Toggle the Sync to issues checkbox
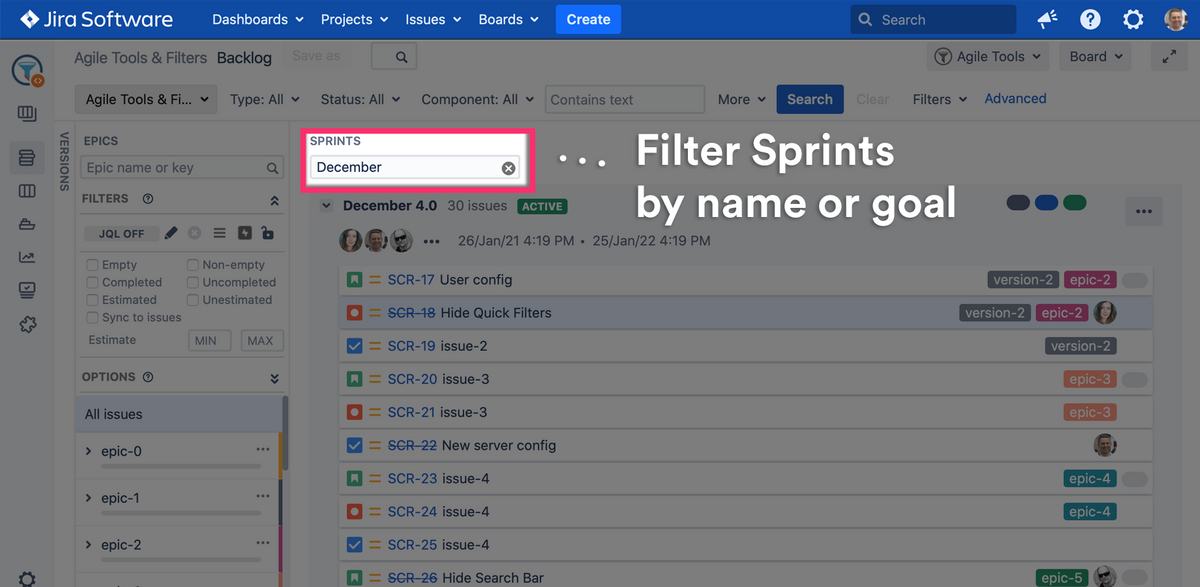 (92, 317)
